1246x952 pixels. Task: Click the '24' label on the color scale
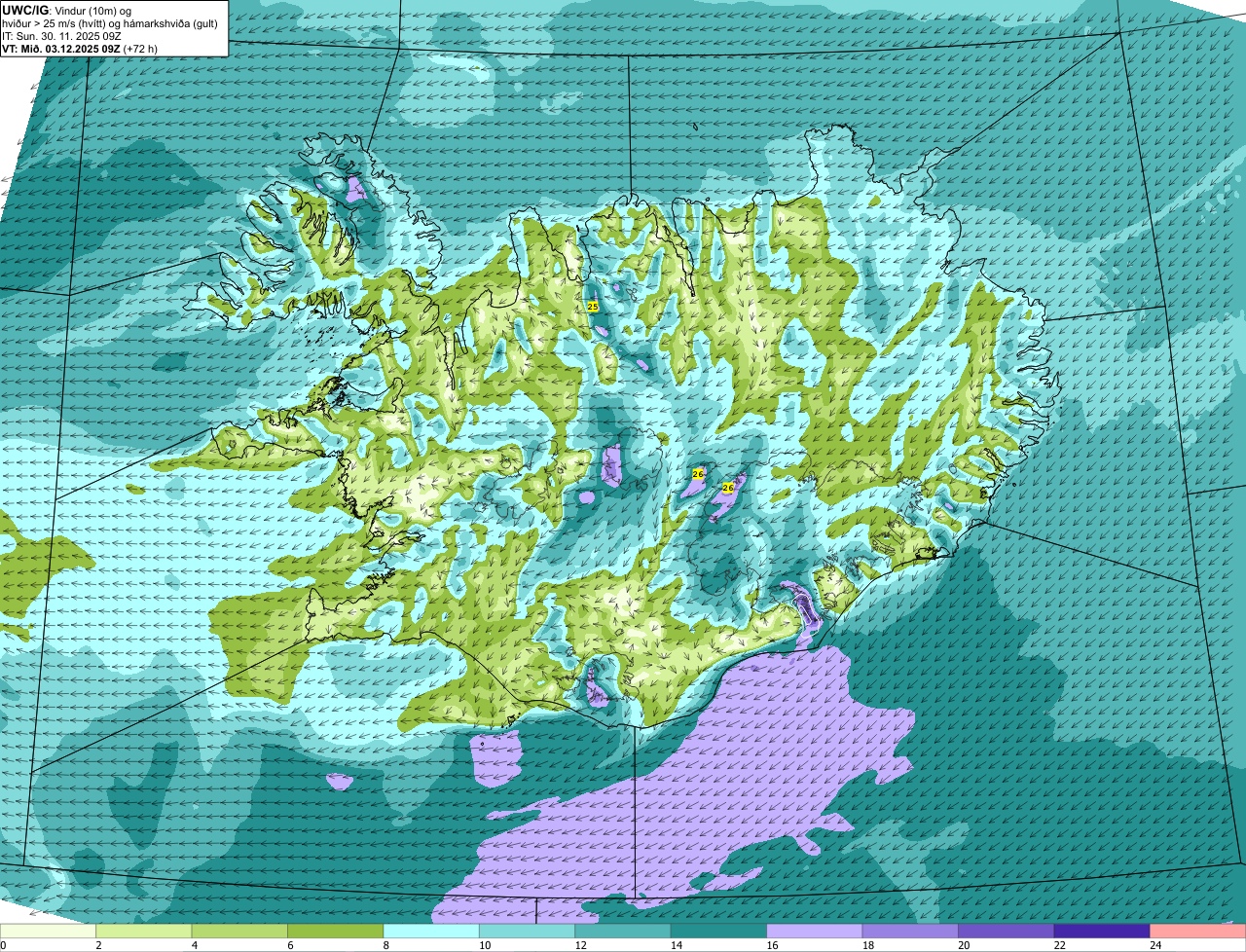coord(1155,945)
